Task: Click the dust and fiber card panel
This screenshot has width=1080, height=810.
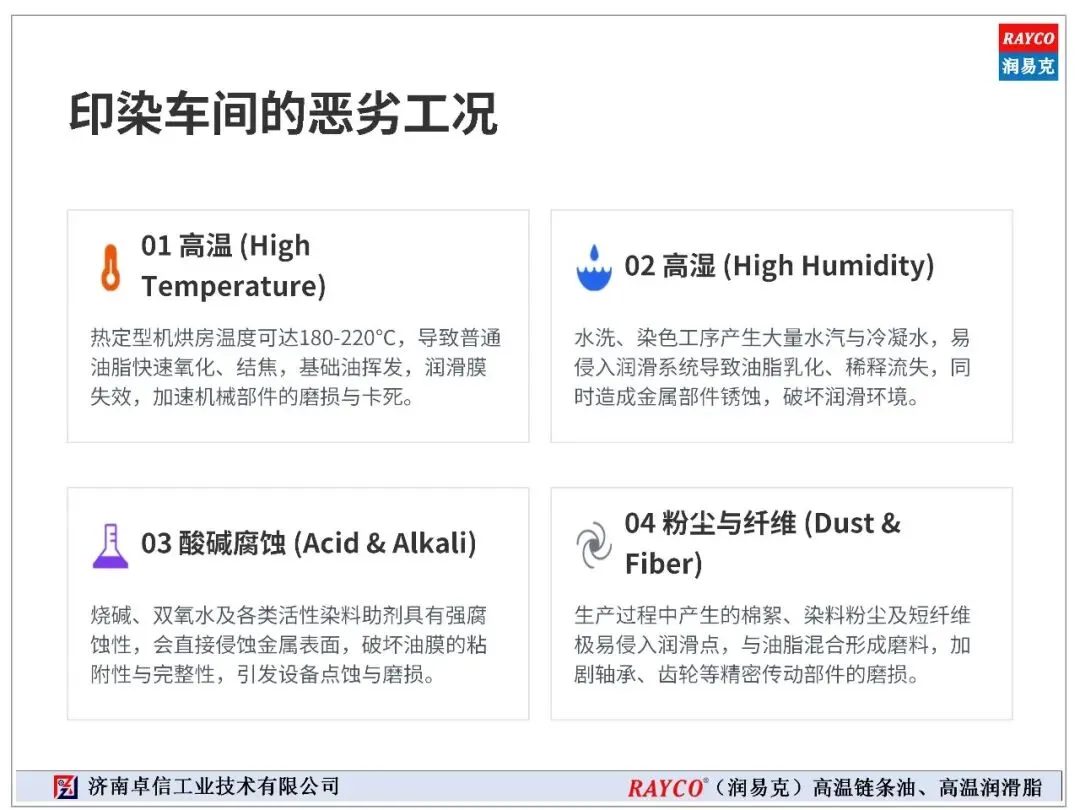Action: pos(782,604)
